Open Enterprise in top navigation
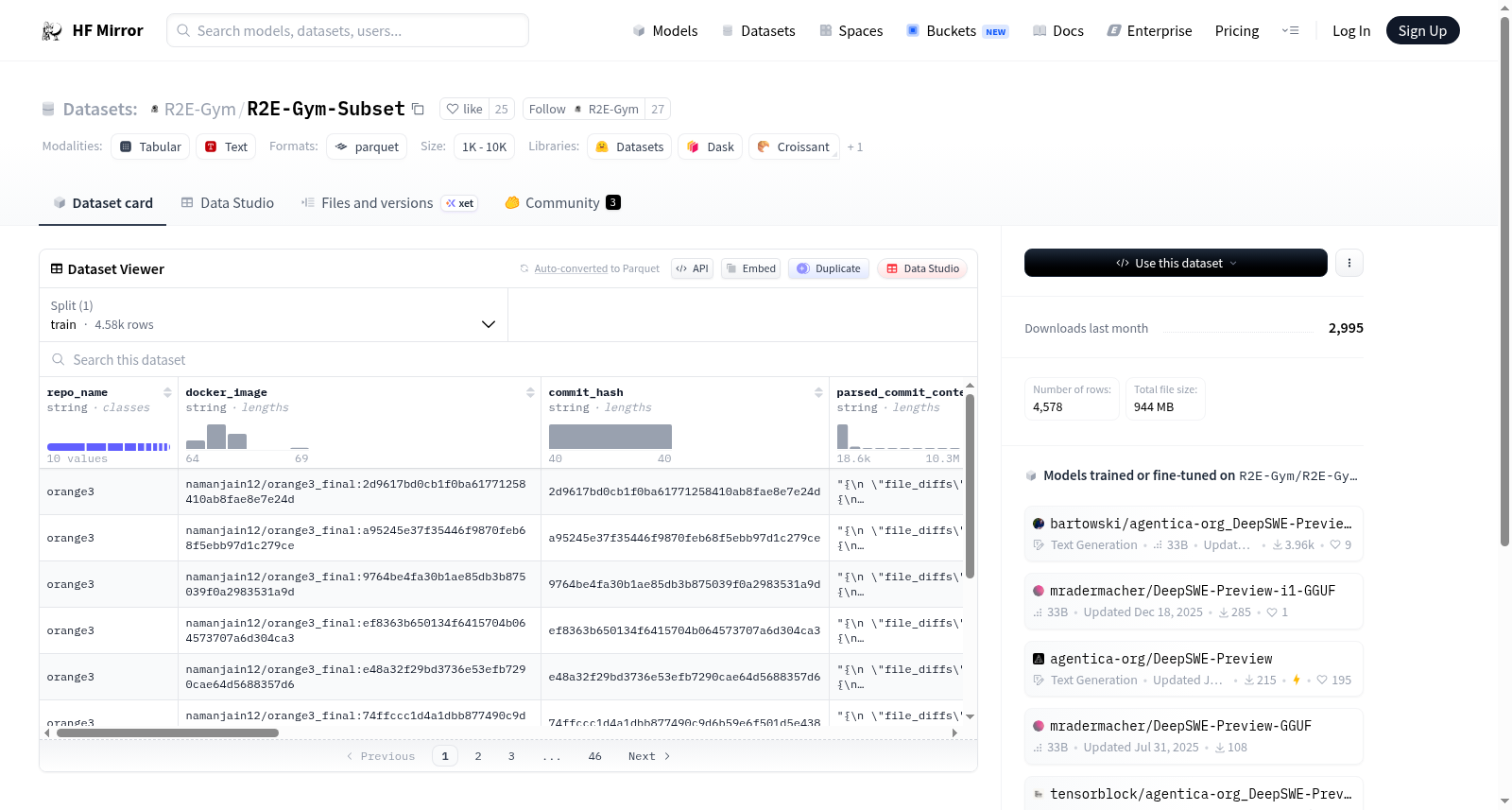 pos(1149,31)
